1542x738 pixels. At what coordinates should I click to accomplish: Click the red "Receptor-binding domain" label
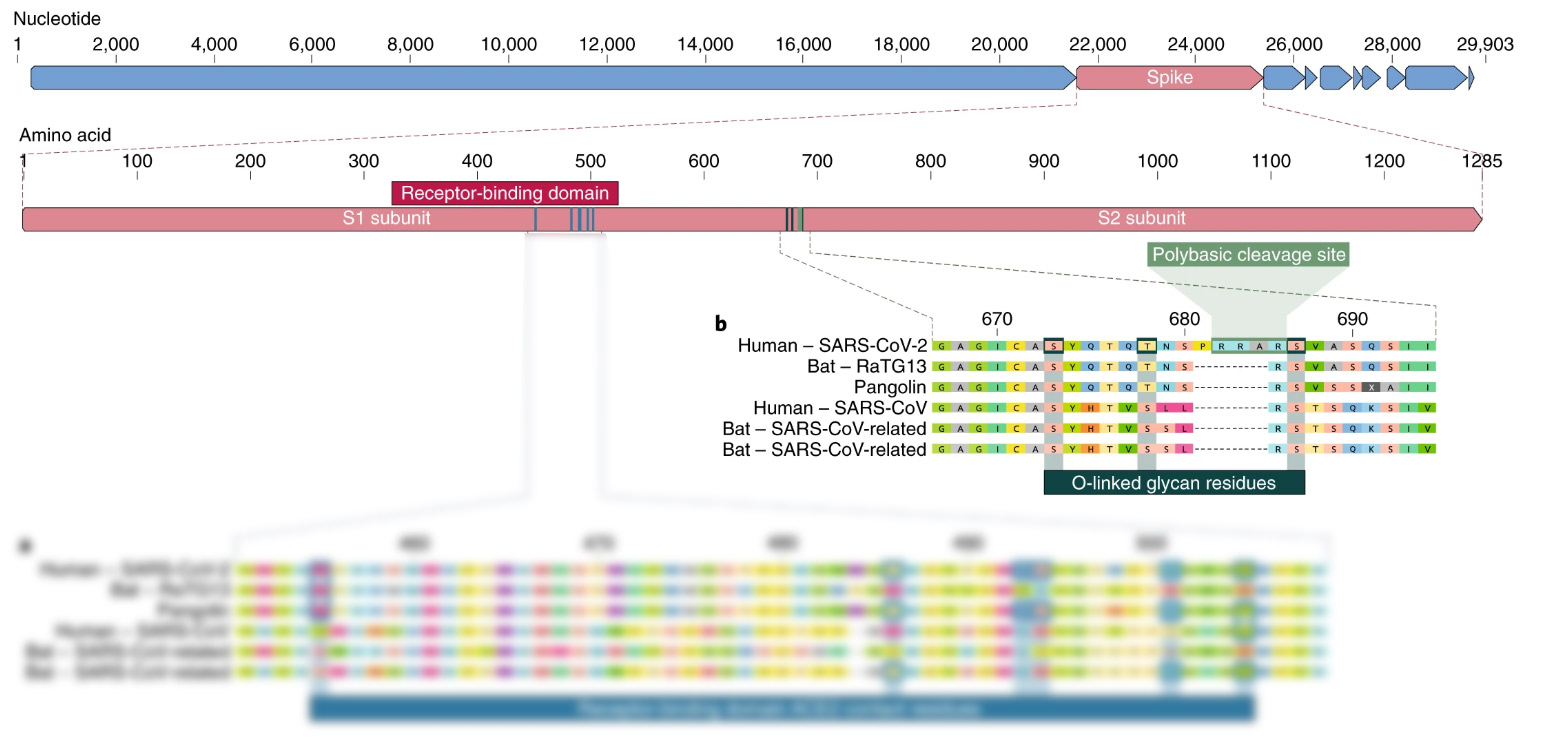click(x=505, y=193)
